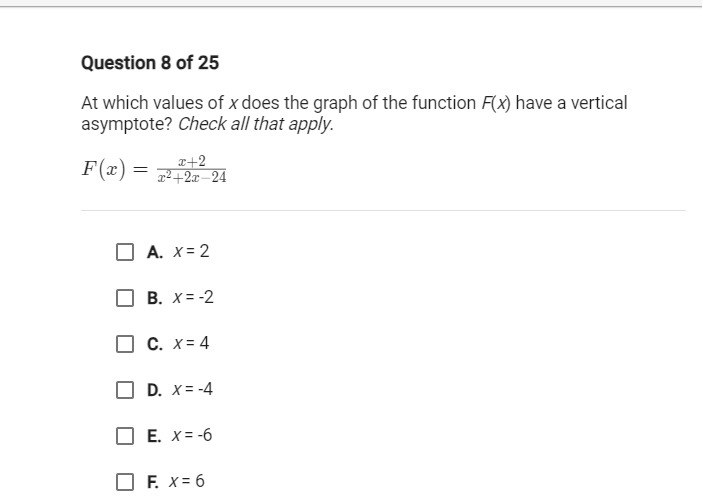The width and height of the screenshot is (702, 502).
Task: Click the bold letter label D.
Action: (x=154, y=390)
